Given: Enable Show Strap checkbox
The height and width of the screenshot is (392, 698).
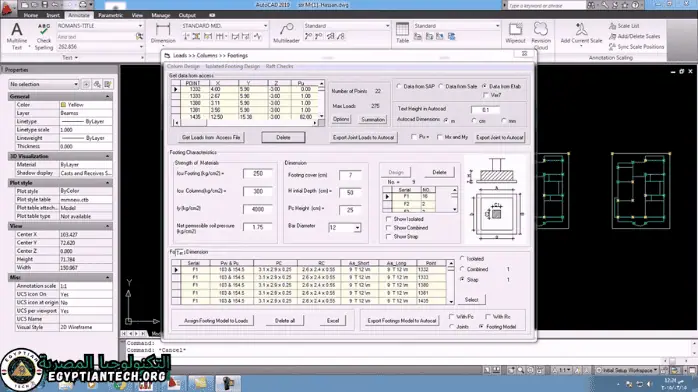Looking at the screenshot, I should (389, 237).
